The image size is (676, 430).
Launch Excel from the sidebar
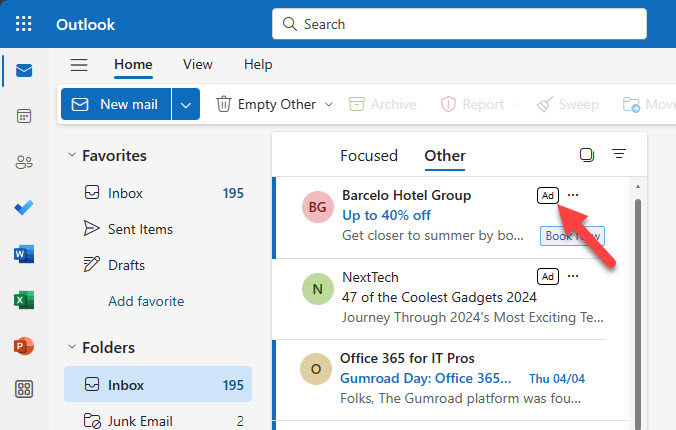(x=24, y=300)
